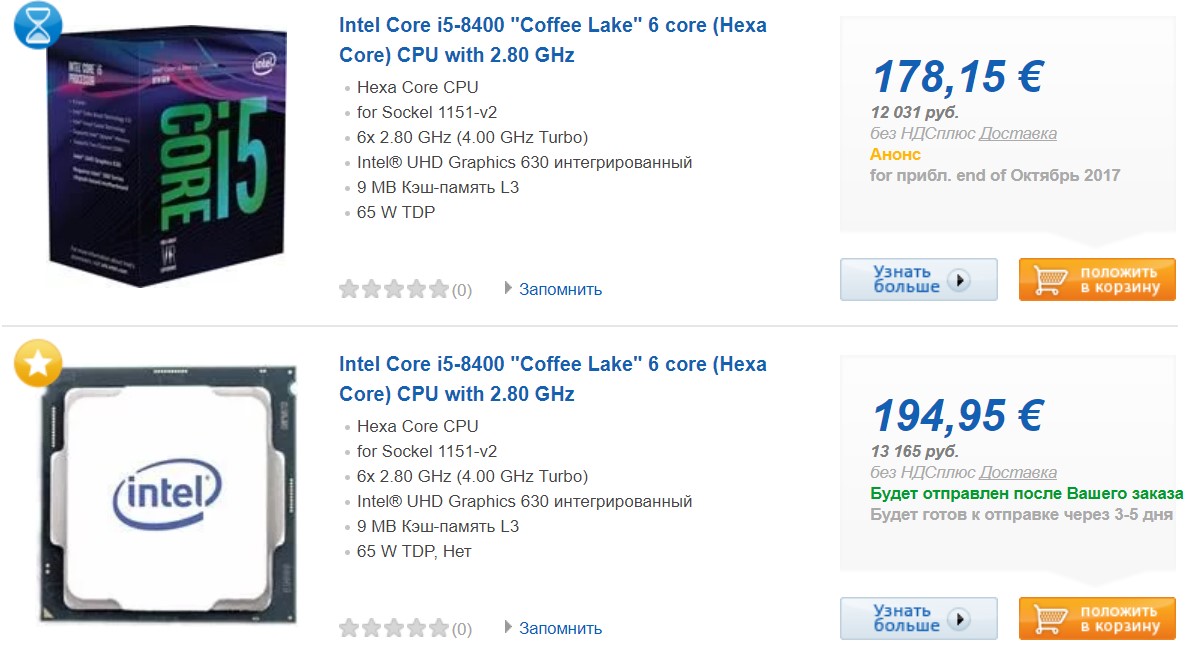This screenshot has height=650, width=1190.
Task: Click 'Доставка' link under 178,15 € price
Action: [x=1017, y=133]
